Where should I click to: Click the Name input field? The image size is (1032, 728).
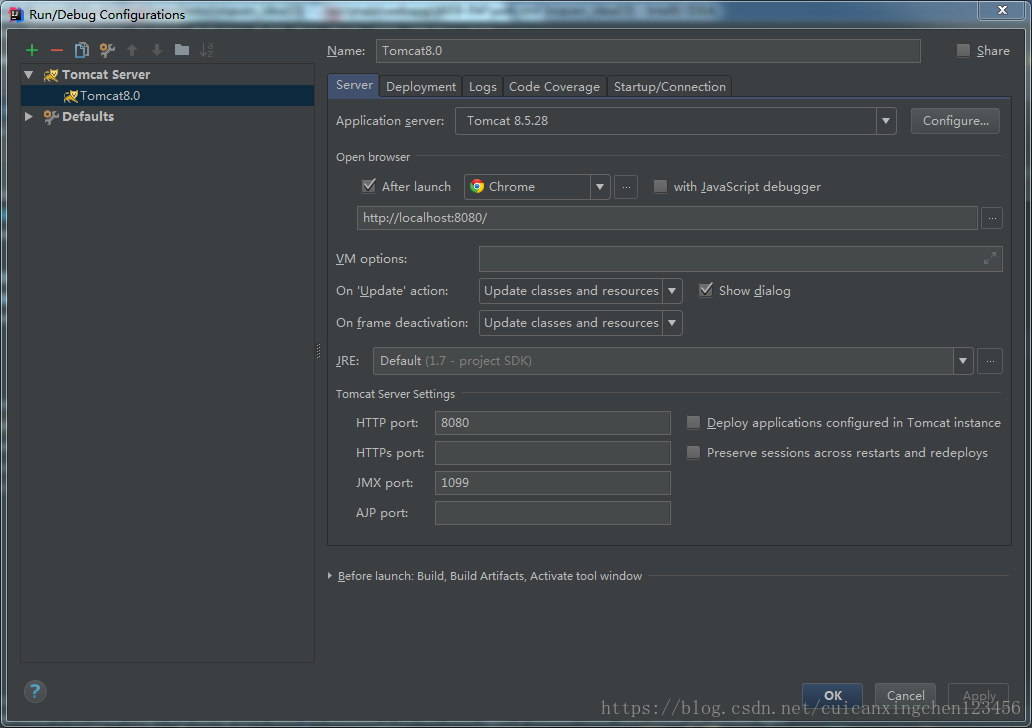click(648, 51)
